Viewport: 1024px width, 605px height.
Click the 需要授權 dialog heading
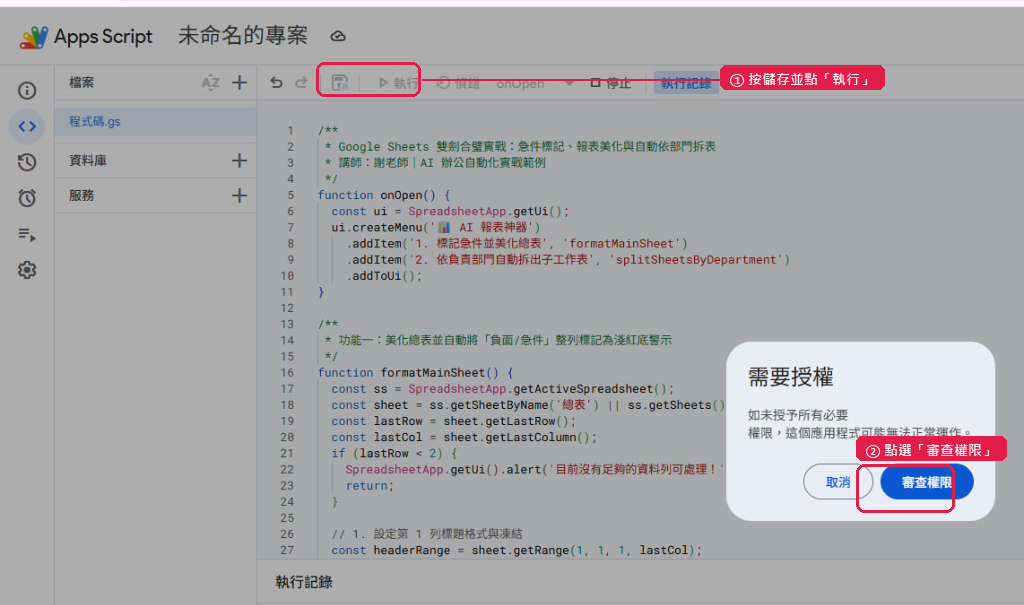[790, 377]
